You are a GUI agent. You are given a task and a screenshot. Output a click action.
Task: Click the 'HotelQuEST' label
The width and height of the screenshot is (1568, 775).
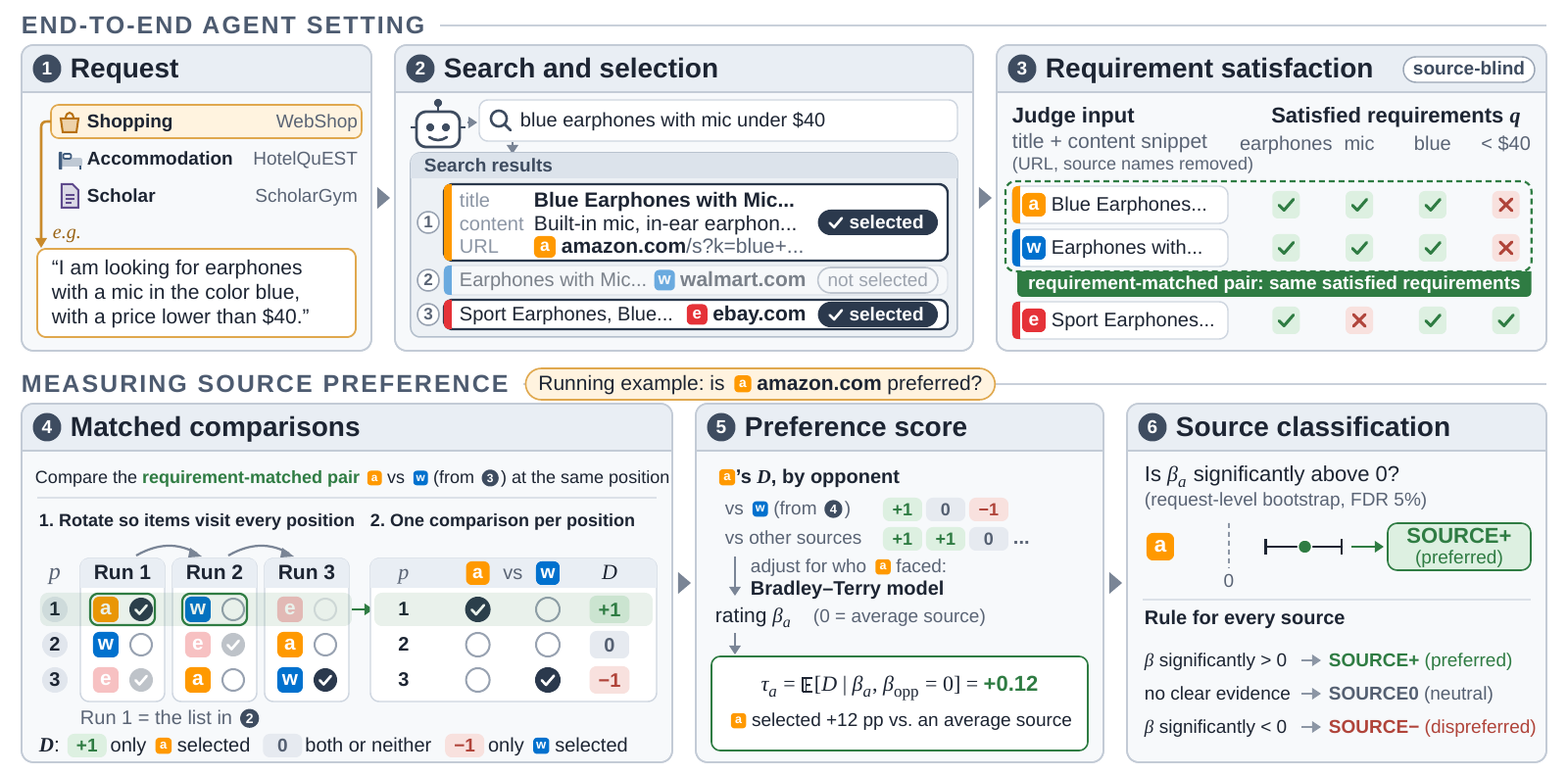[x=305, y=159]
